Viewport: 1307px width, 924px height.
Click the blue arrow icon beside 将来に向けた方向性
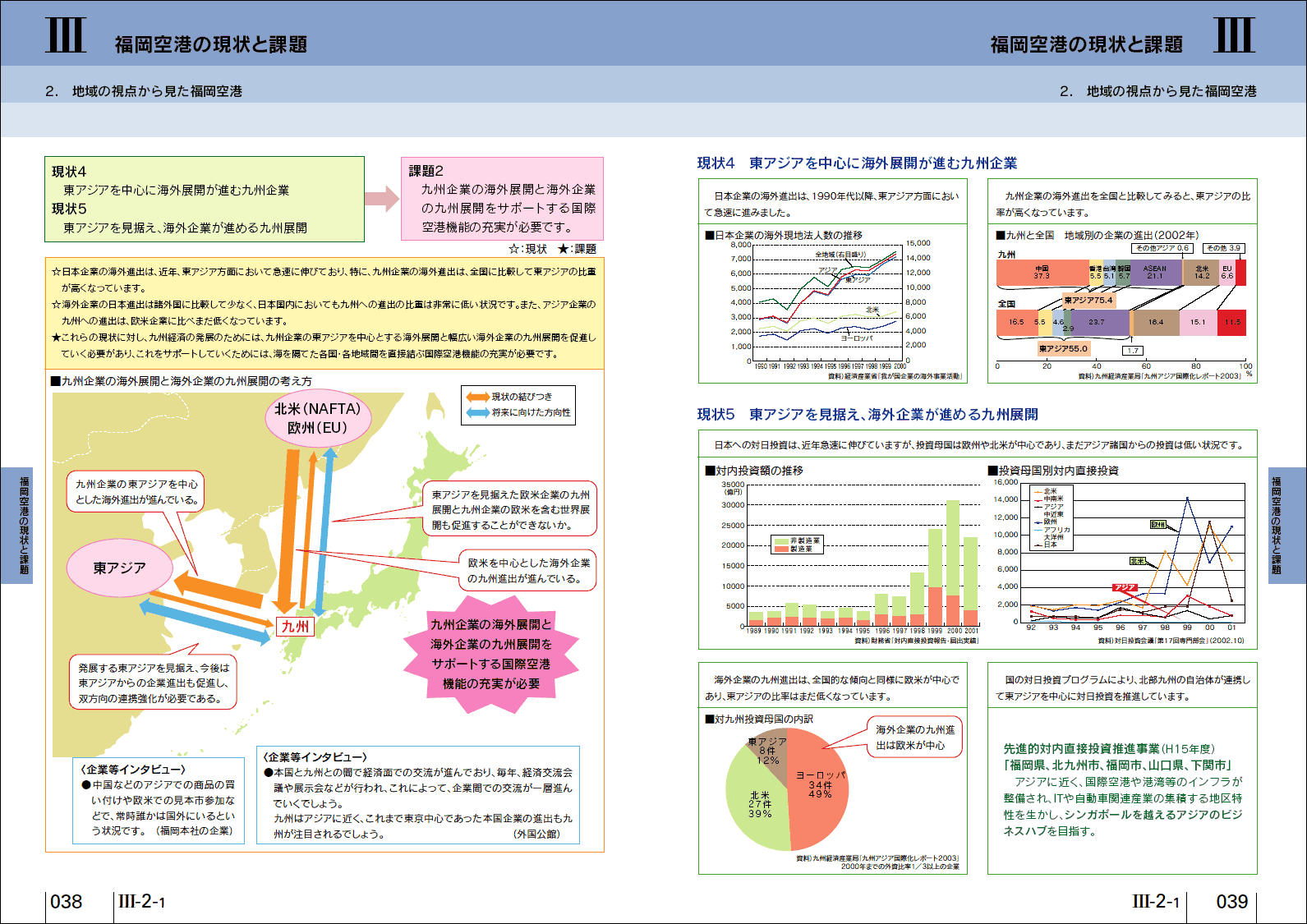[x=477, y=412]
